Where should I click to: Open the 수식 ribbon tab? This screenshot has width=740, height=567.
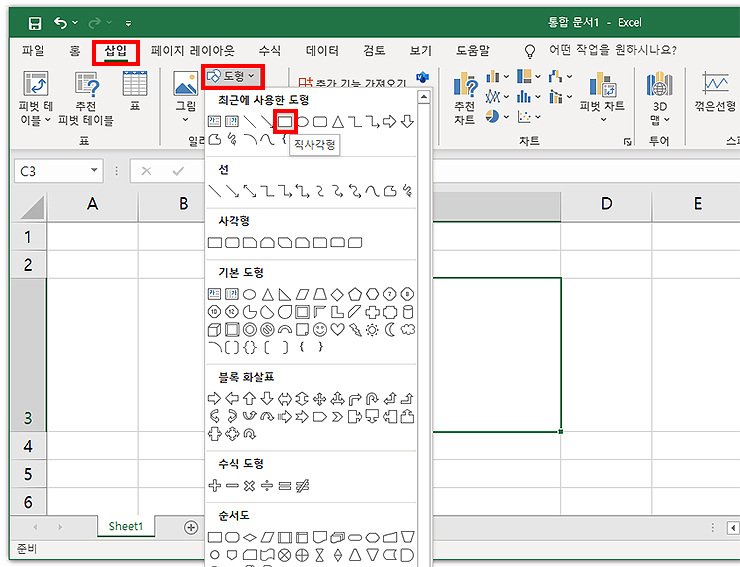click(270, 51)
